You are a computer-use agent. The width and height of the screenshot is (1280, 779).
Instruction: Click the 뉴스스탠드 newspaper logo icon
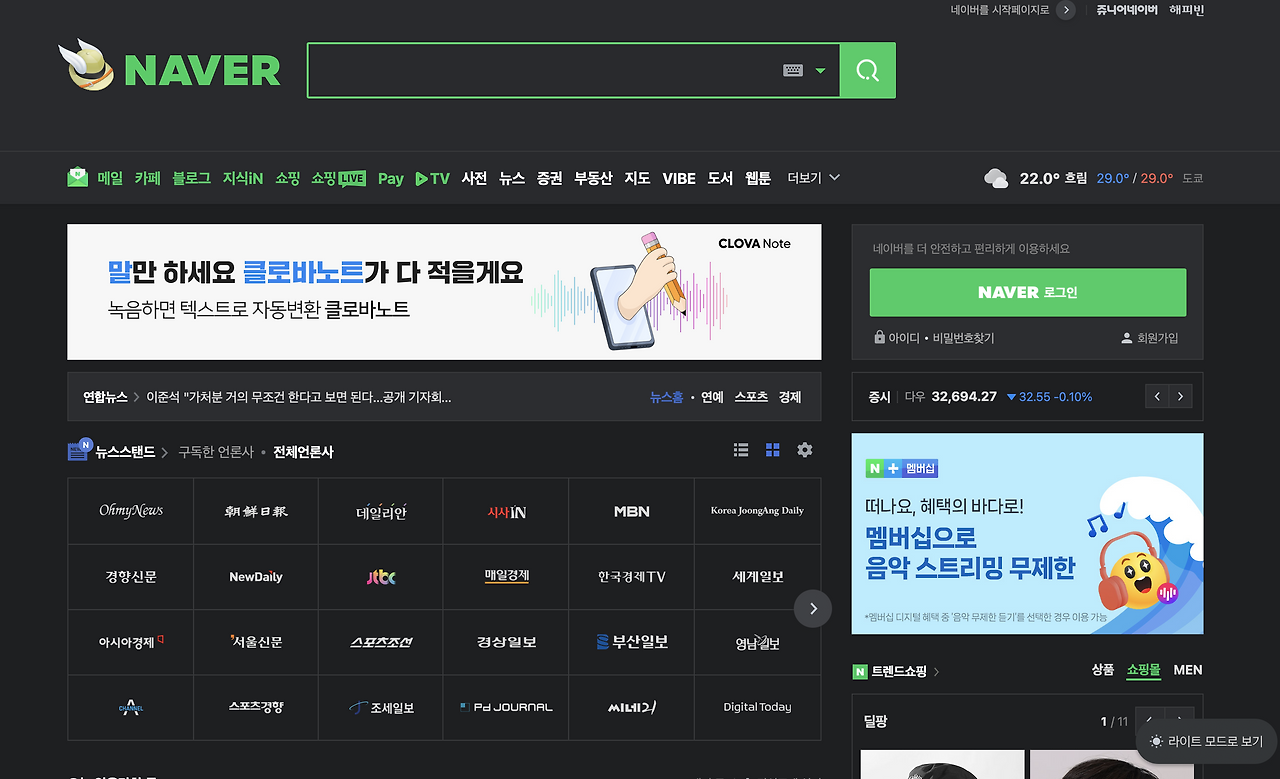[x=78, y=450]
